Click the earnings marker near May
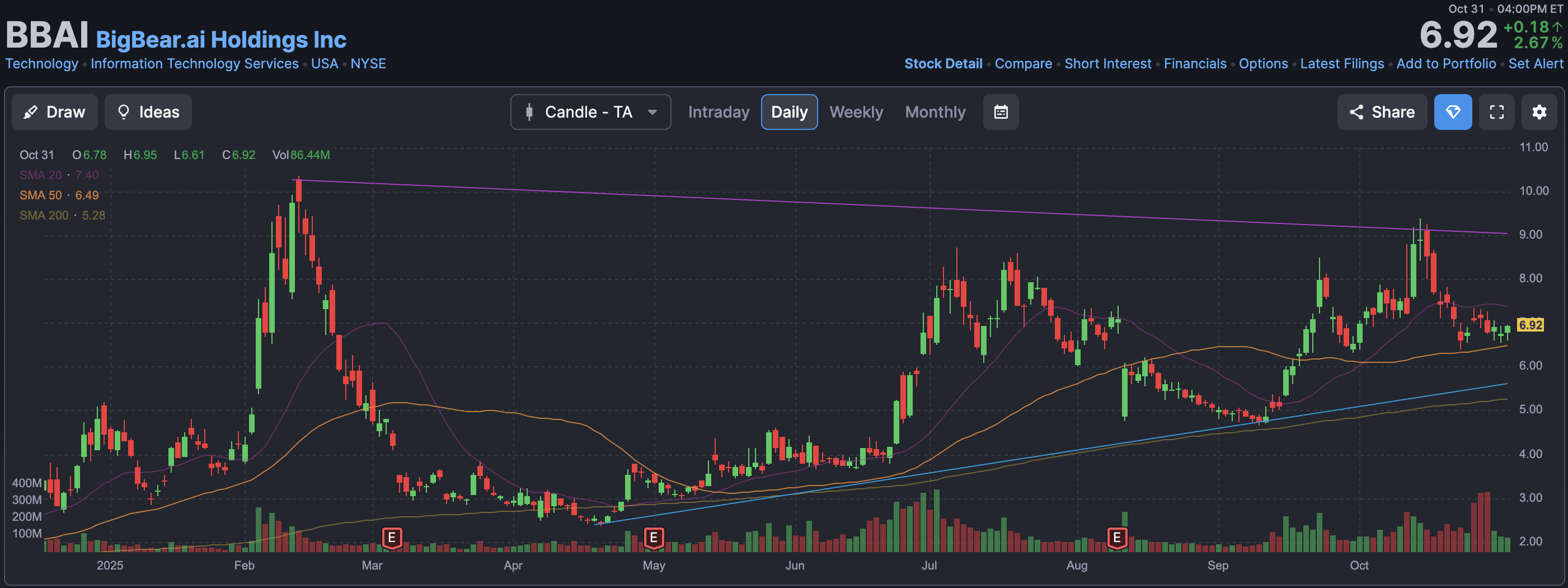Image resolution: width=1568 pixels, height=588 pixels. coord(654,538)
